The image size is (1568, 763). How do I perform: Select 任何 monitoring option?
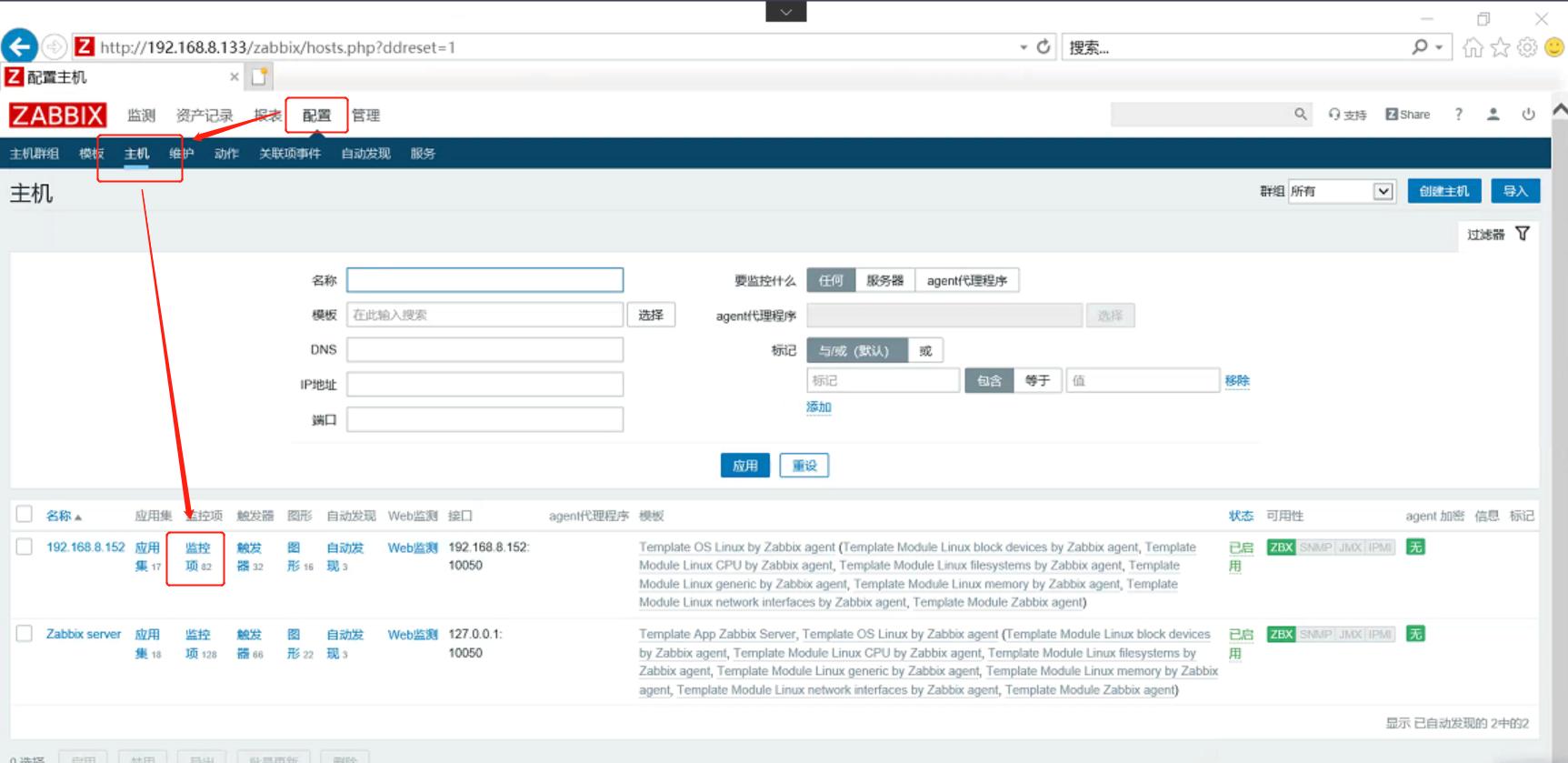coord(831,280)
